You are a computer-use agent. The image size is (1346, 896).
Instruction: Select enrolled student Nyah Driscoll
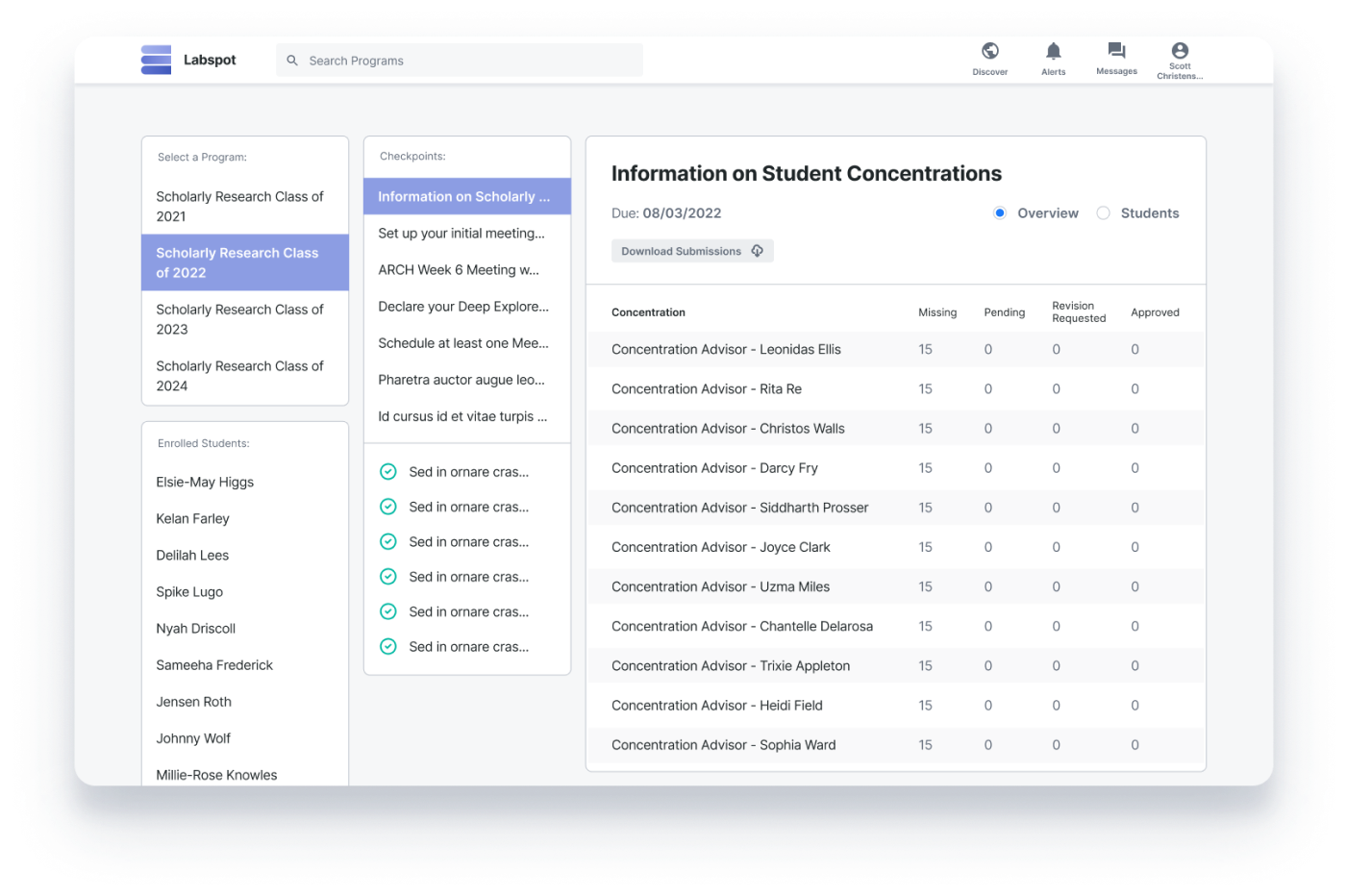195,628
